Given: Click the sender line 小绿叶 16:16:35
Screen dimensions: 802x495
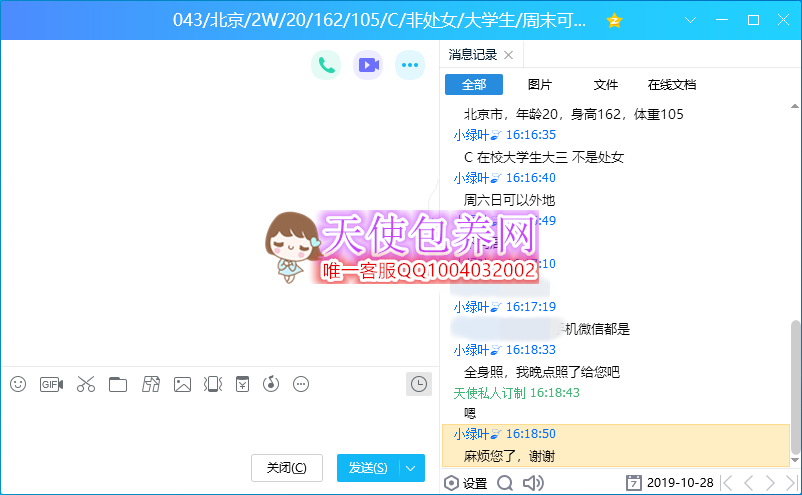Looking at the screenshot, I should [504, 135].
